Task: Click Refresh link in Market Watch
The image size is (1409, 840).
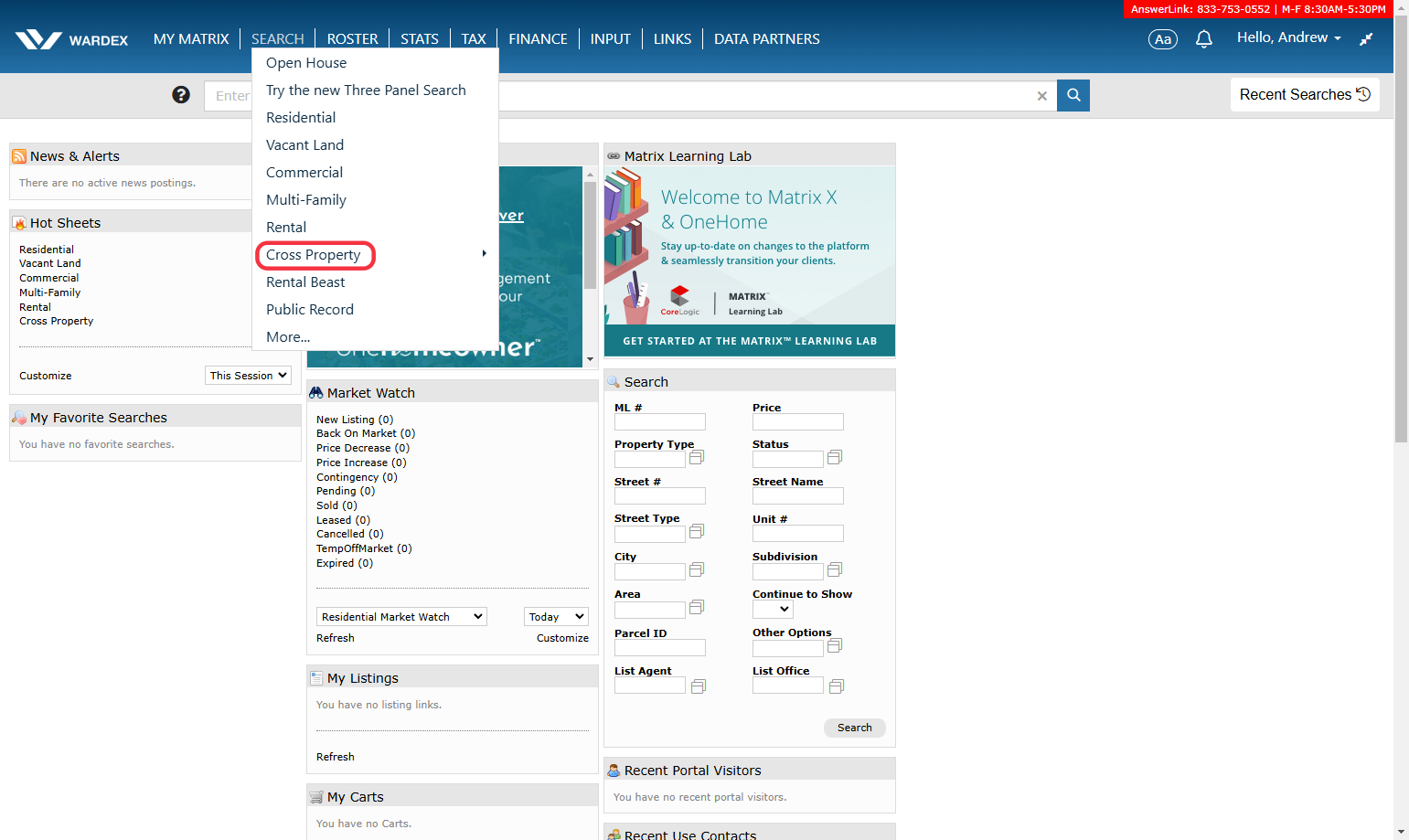Action: click(x=336, y=638)
